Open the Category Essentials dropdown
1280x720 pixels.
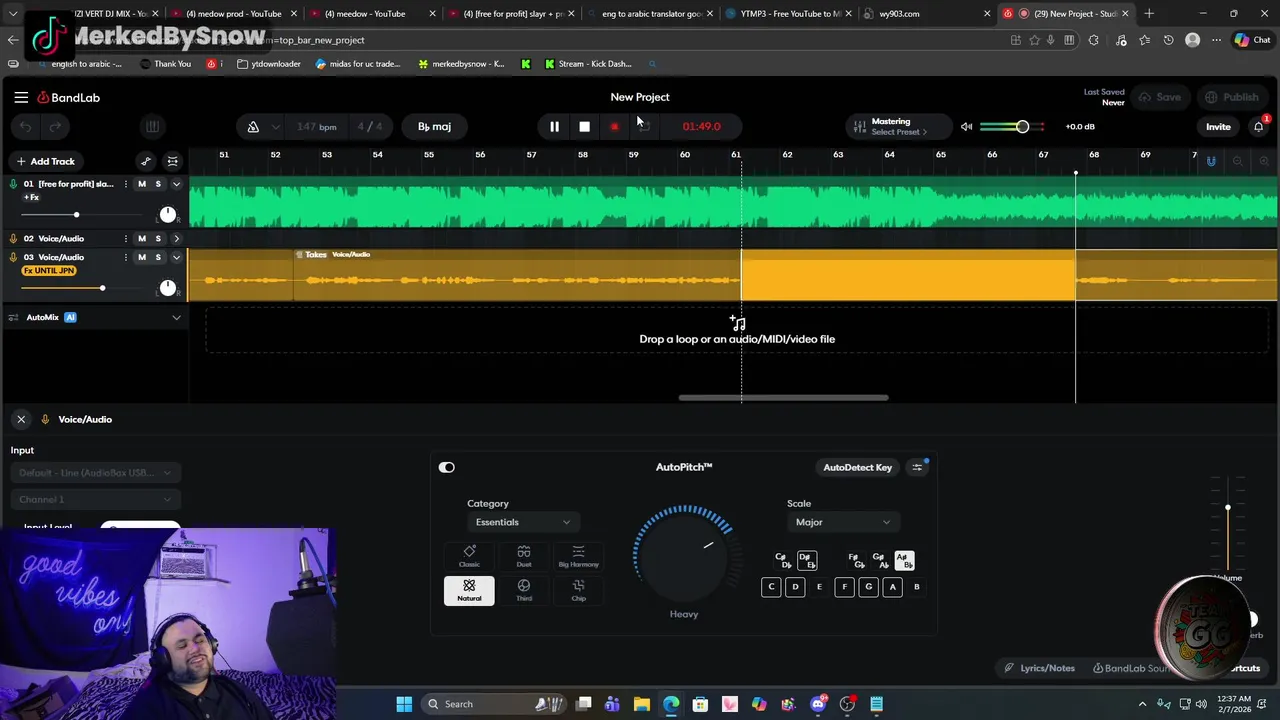(x=522, y=522)
